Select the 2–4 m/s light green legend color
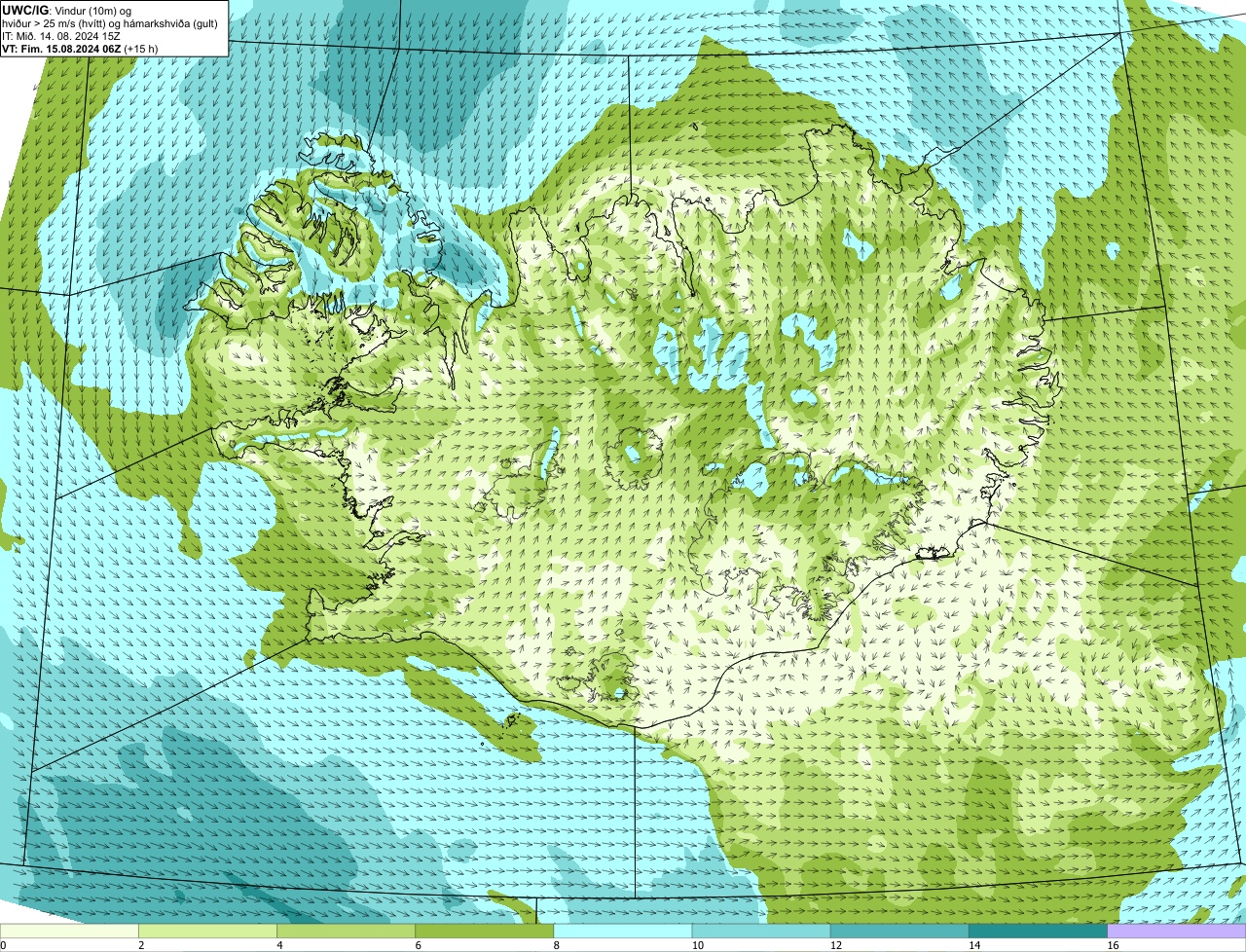This screenshot has width=1246, height=952. tap(208, 932)
